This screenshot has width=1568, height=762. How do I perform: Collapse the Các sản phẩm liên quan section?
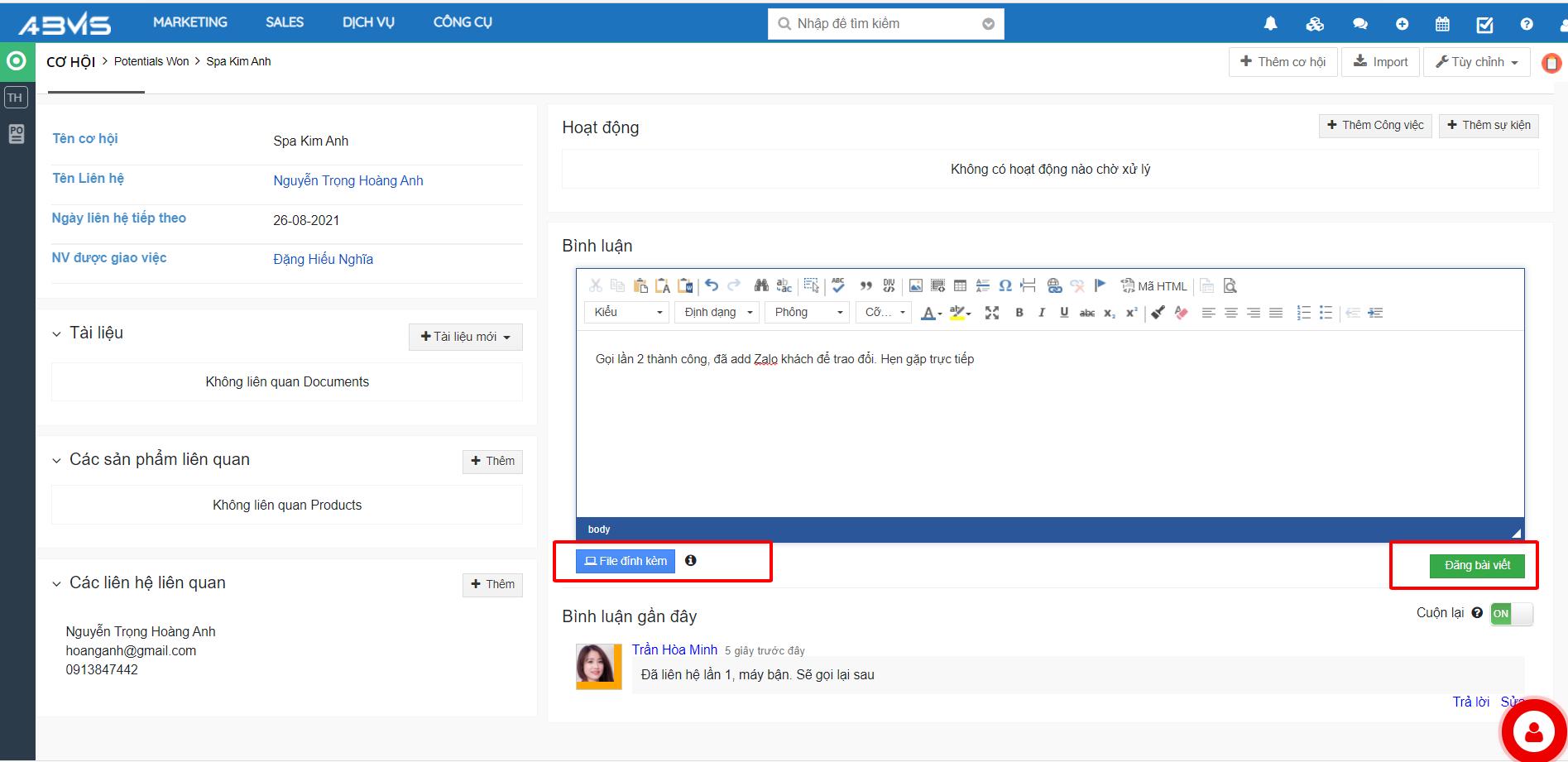click(x=56, y=461)
